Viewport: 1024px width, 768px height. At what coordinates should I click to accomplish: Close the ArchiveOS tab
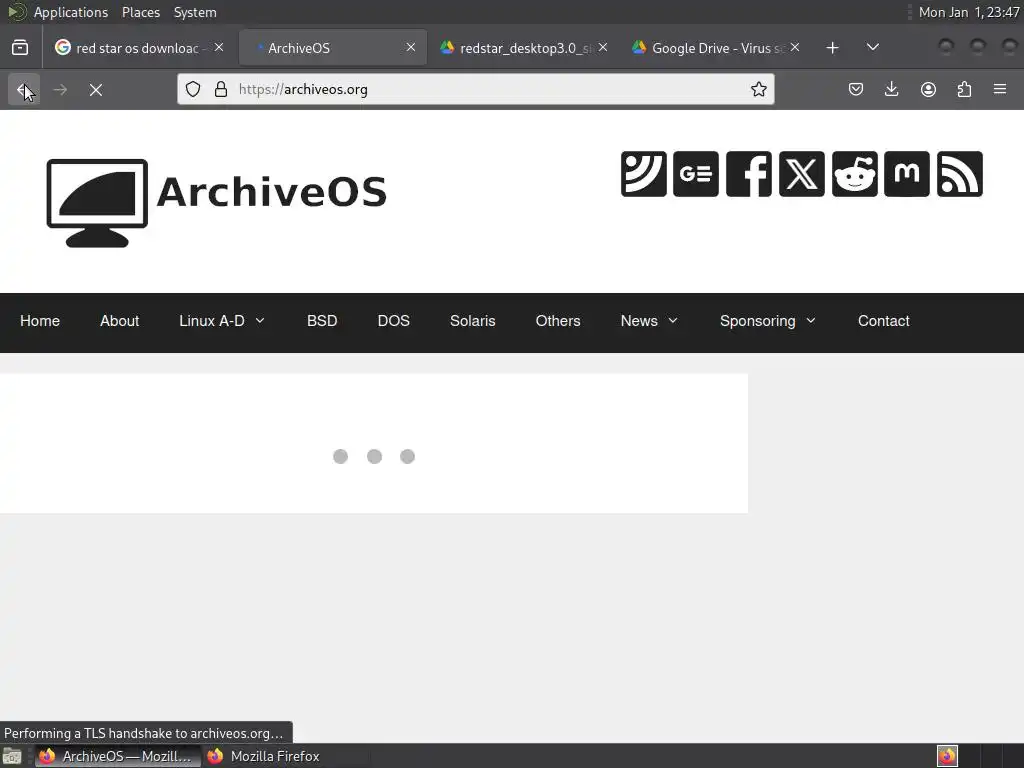[411, 47]
